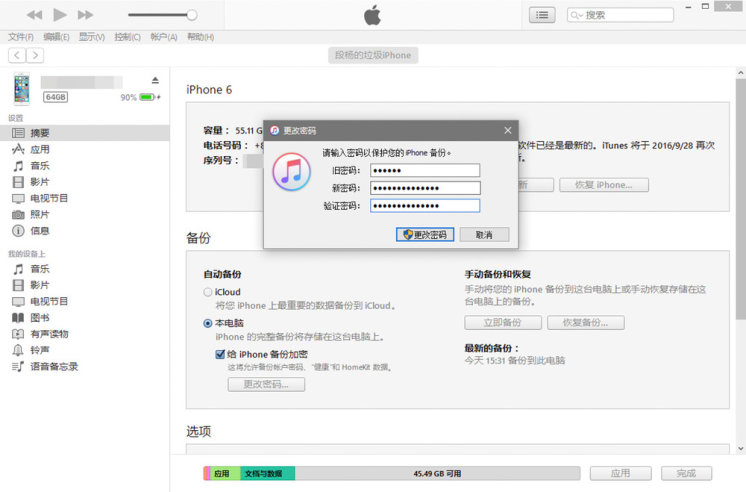Open the 编辑(E) menu
746x492 pixels.
coord(56,37)
